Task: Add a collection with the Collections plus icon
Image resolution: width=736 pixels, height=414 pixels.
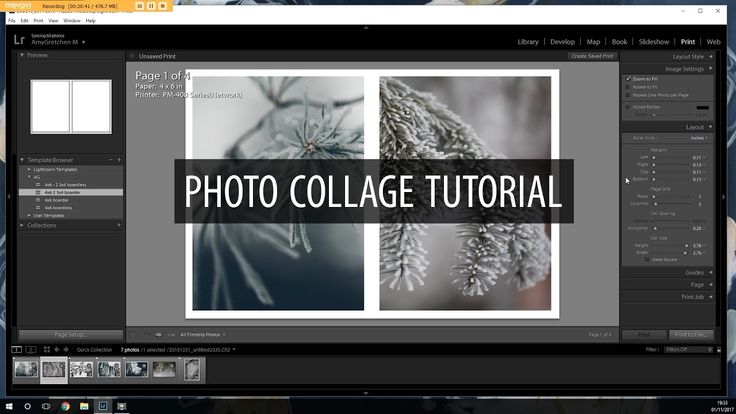Action: [x=119, y=225]
